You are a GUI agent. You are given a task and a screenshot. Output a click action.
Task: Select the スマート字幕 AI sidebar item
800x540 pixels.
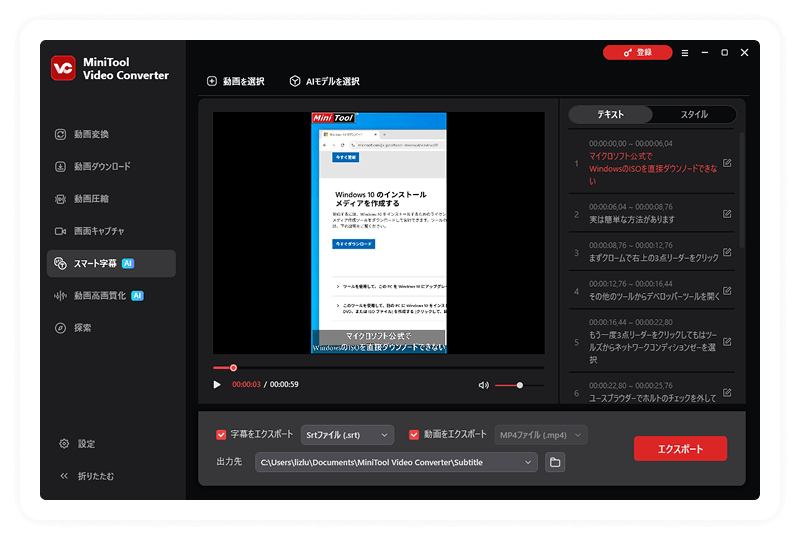(111, 263)
